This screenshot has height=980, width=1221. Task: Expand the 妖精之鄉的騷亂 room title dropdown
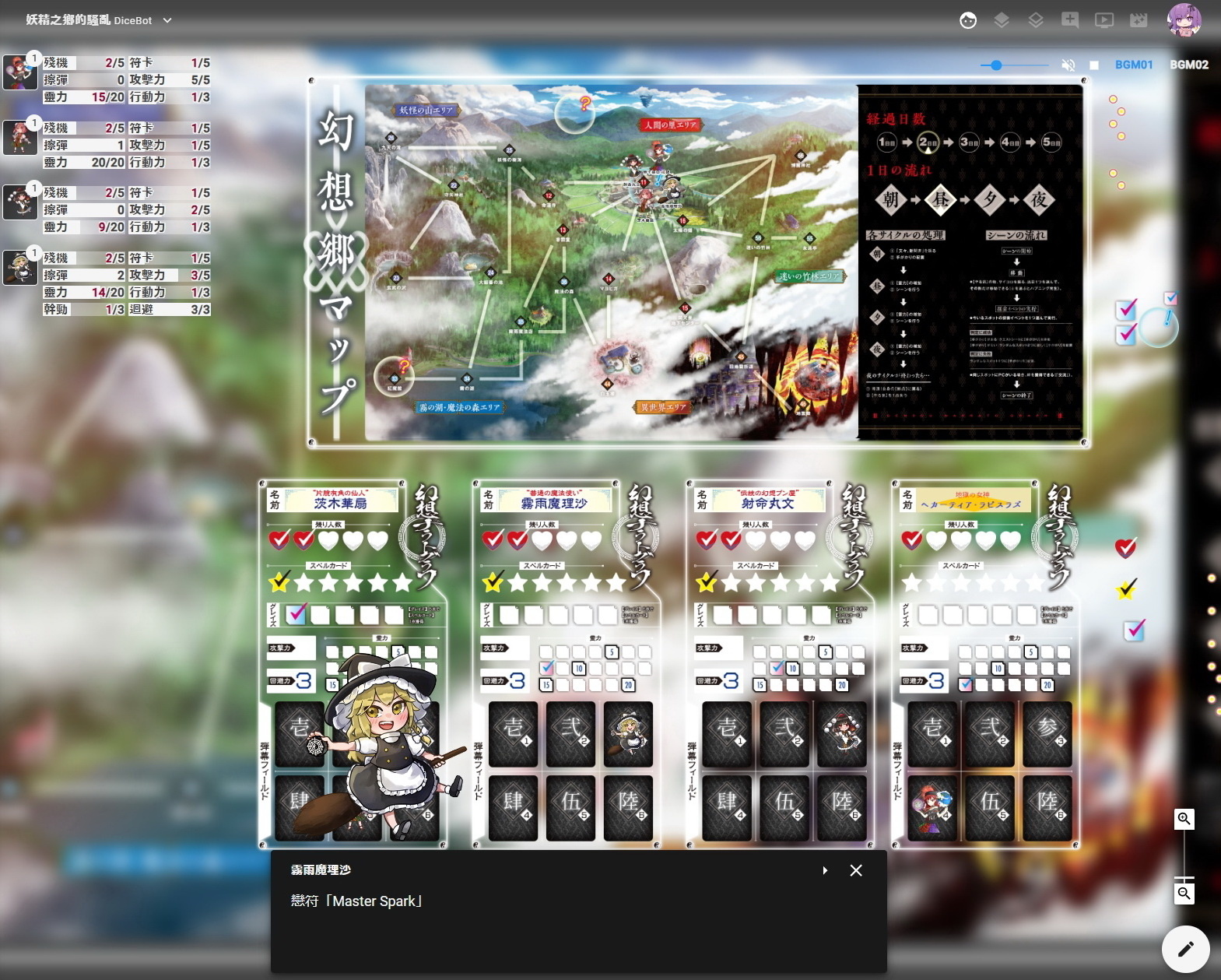pos(167,21)
